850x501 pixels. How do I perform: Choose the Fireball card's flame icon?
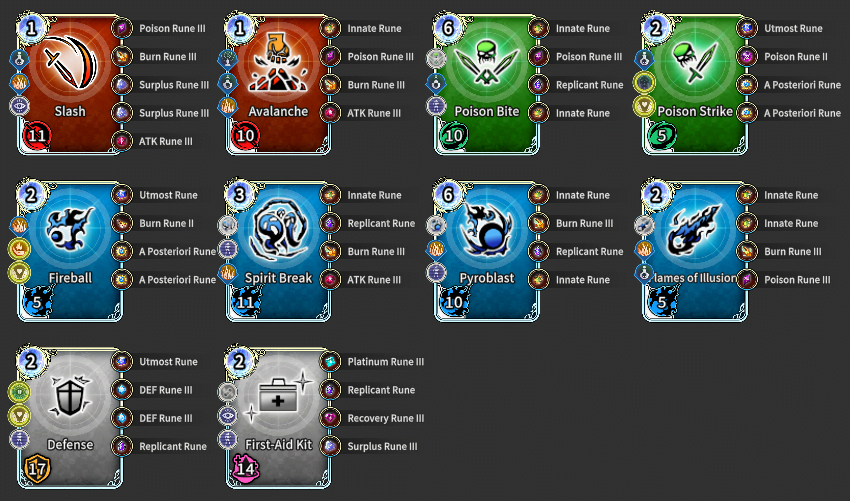[70, 230]
